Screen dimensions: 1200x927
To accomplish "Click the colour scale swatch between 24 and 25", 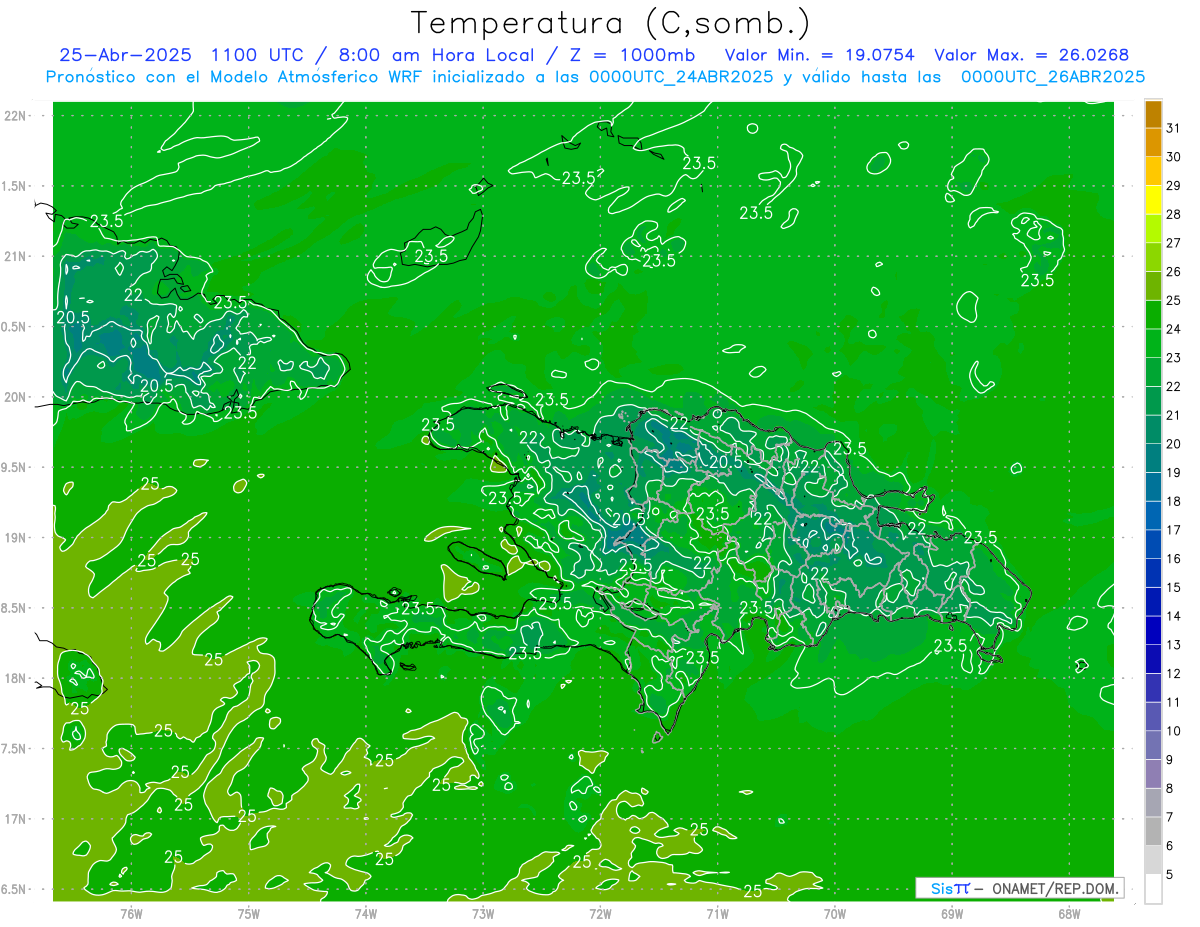I will pyautogui.click(x=1153, y=315).
